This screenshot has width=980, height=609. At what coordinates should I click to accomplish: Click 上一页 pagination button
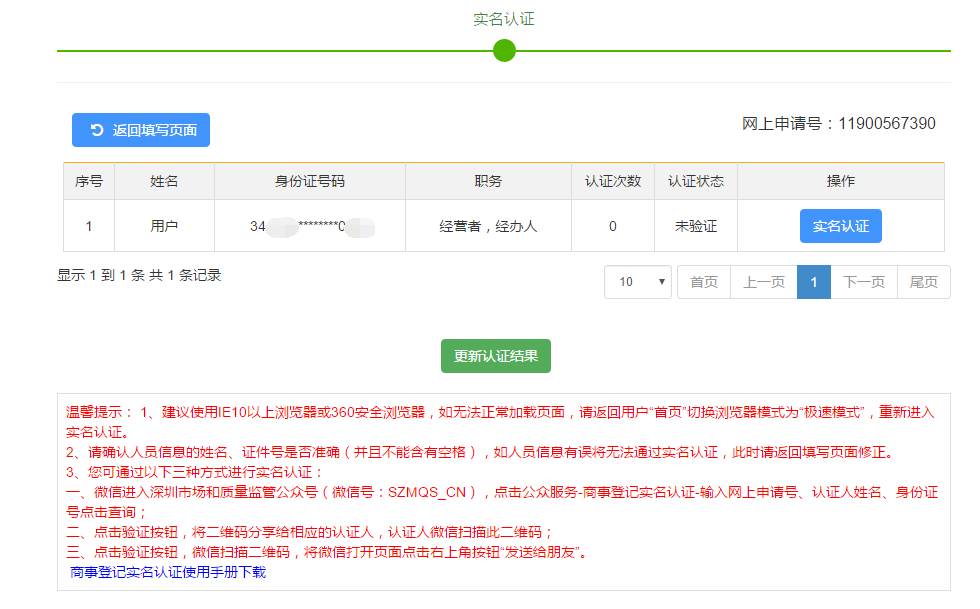763,282
